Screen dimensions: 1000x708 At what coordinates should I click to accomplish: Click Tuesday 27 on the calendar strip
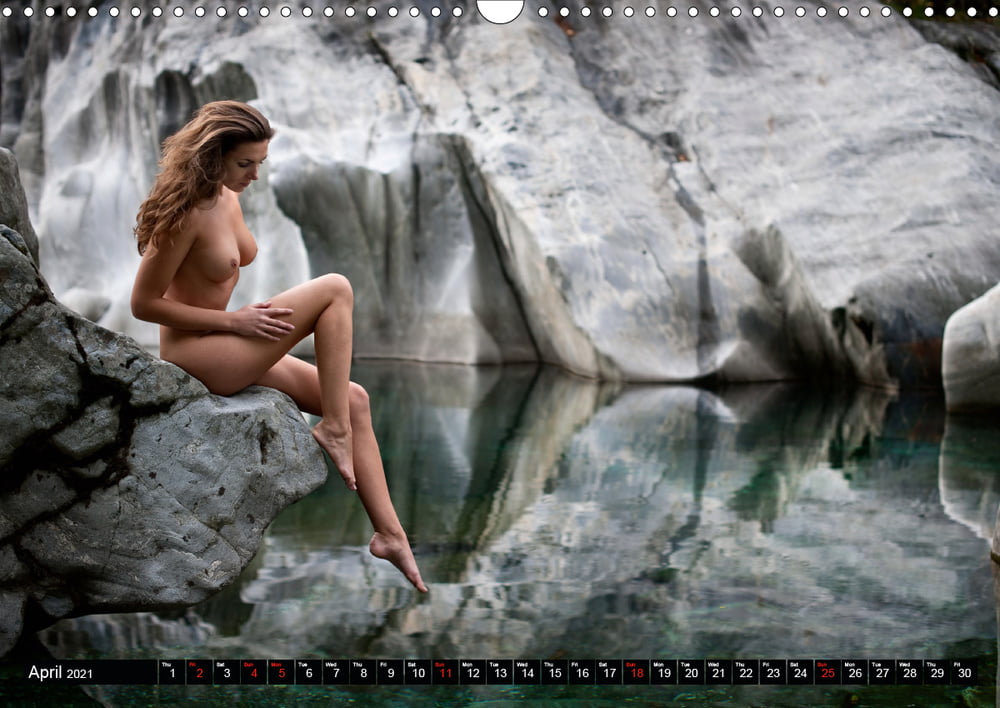tap(881, 672)
